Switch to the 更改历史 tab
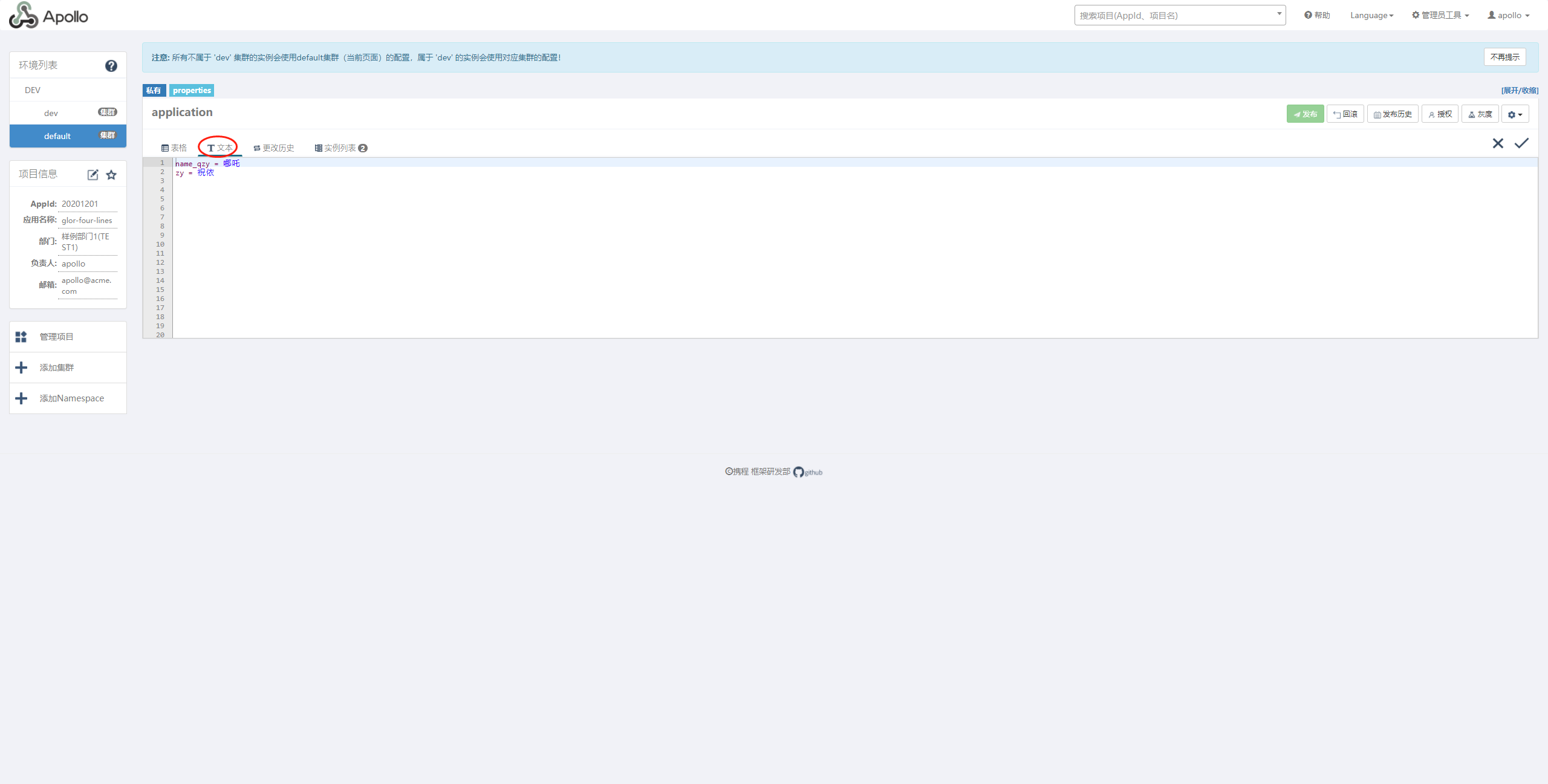Screen dimensions: 1548x784 (274, 148)
